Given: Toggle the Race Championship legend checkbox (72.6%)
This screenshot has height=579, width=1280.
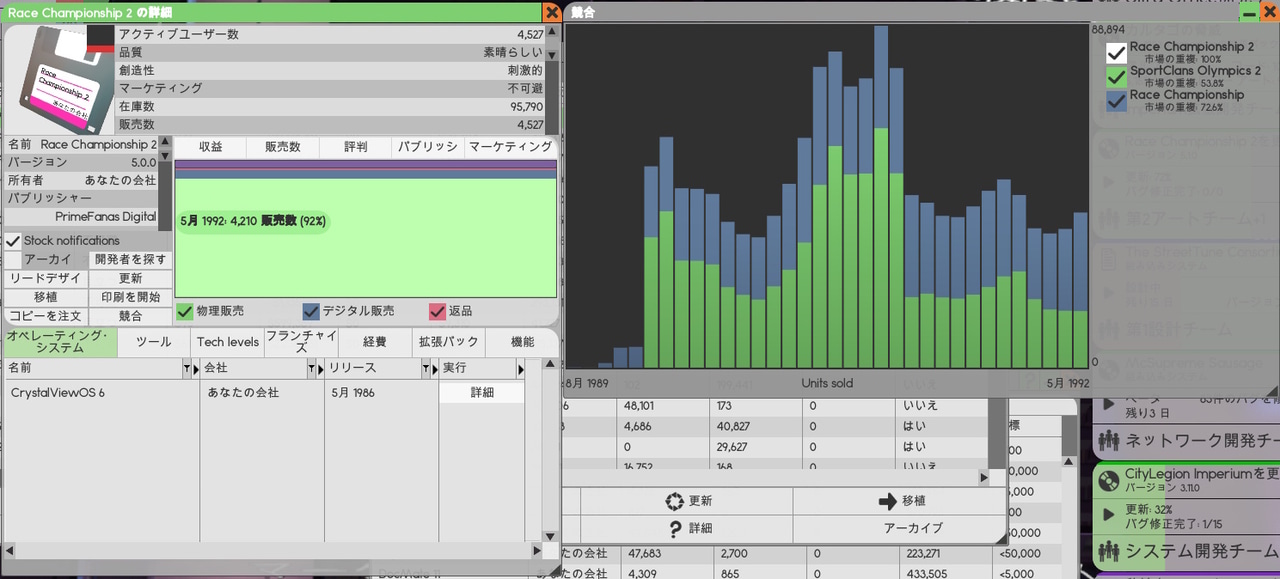Looking at the screenshot, I should tap(1116, 101).
